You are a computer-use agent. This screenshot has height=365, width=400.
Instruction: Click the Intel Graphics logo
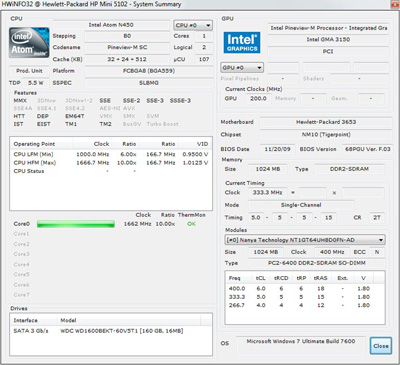[242, 42]
